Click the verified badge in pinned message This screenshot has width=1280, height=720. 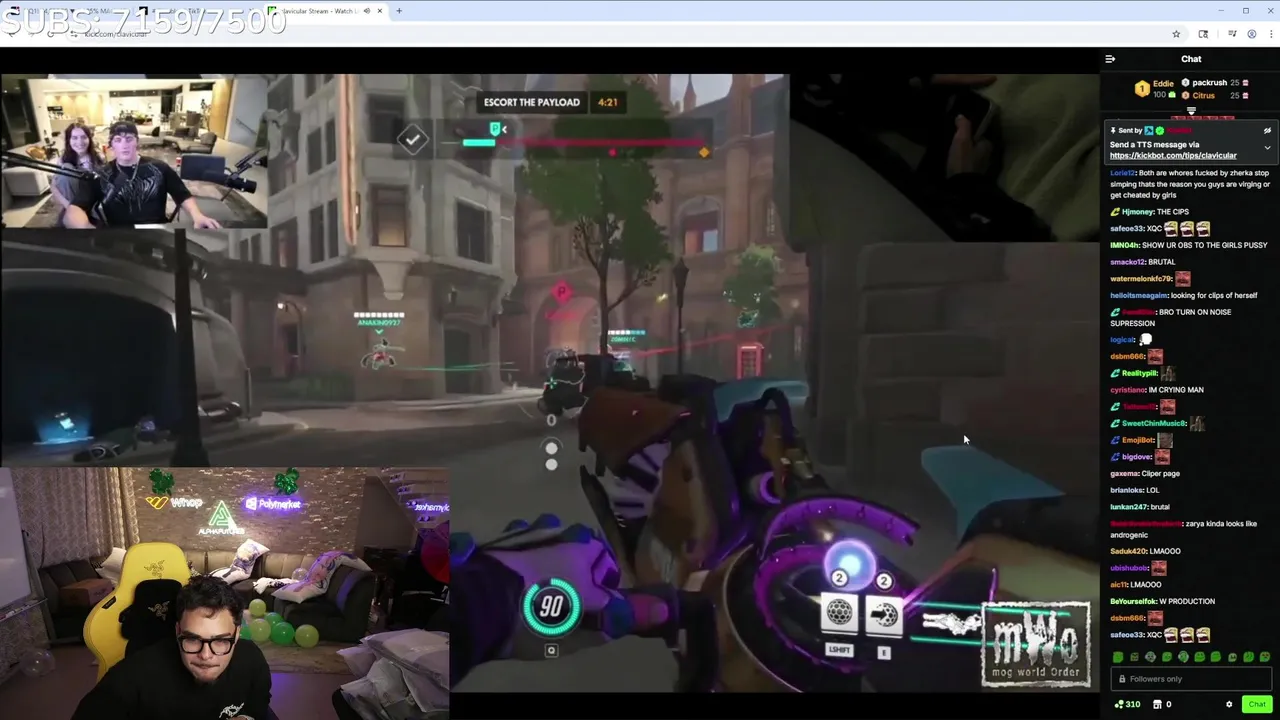tap(1160, 130)
